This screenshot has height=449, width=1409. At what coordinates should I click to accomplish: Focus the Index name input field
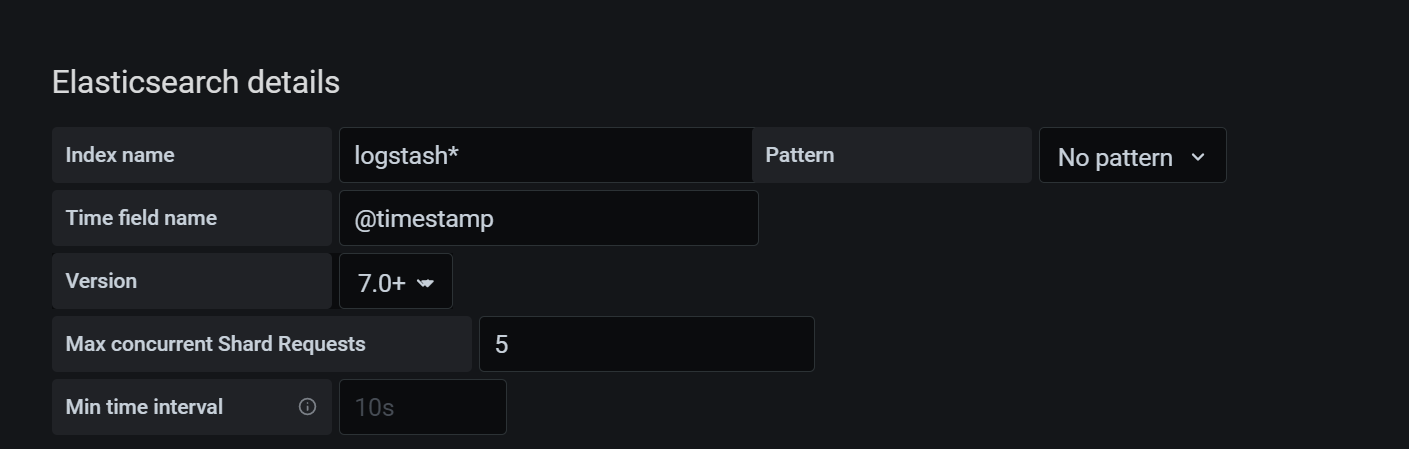click(546, 155)
